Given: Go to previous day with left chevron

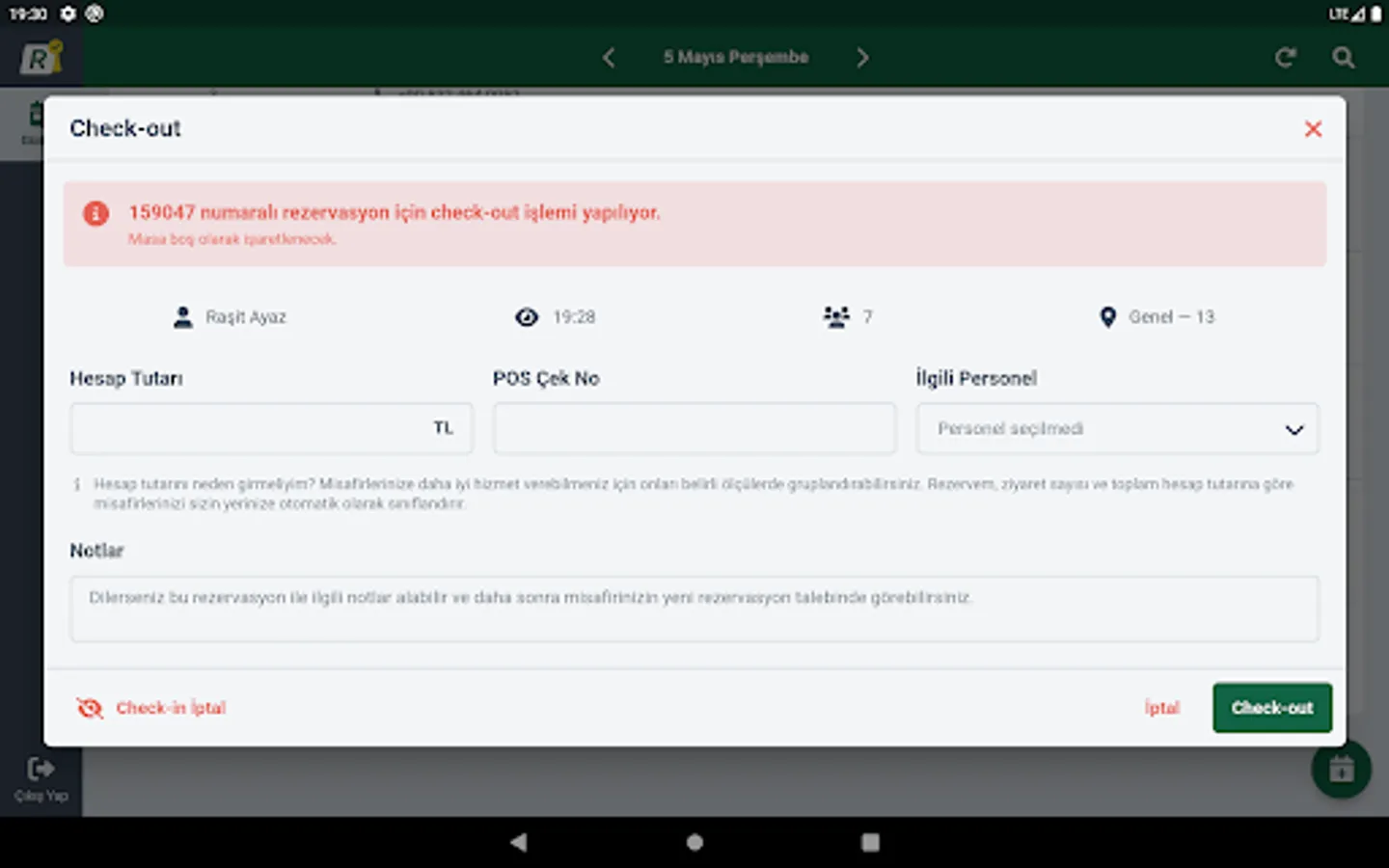Looking at the screenshot, I should 609,58.
